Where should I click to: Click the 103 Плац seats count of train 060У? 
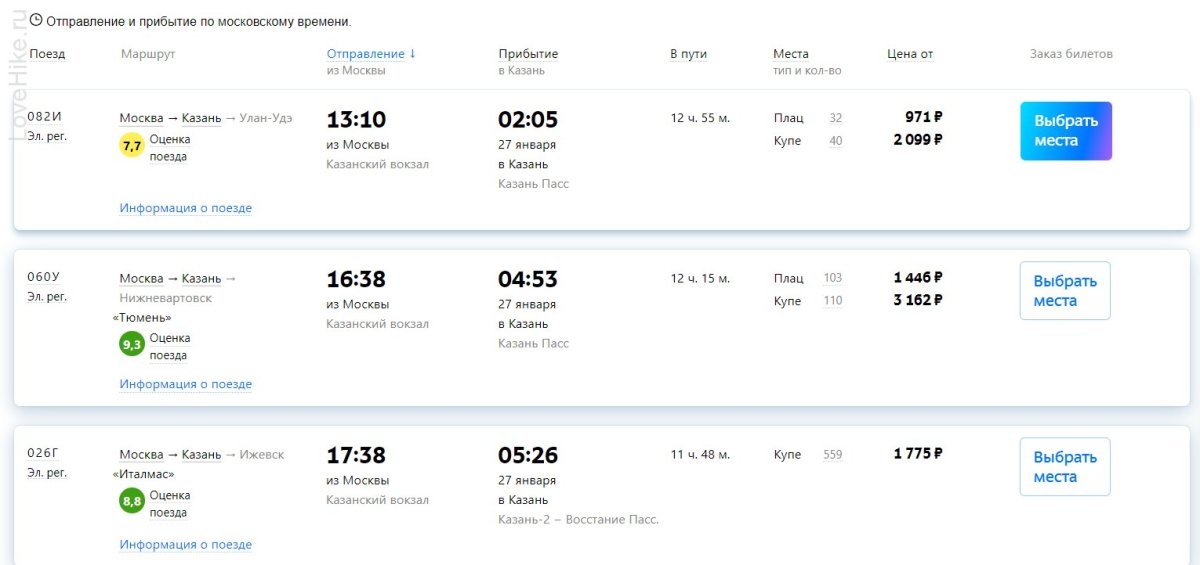tap(832, 278)
